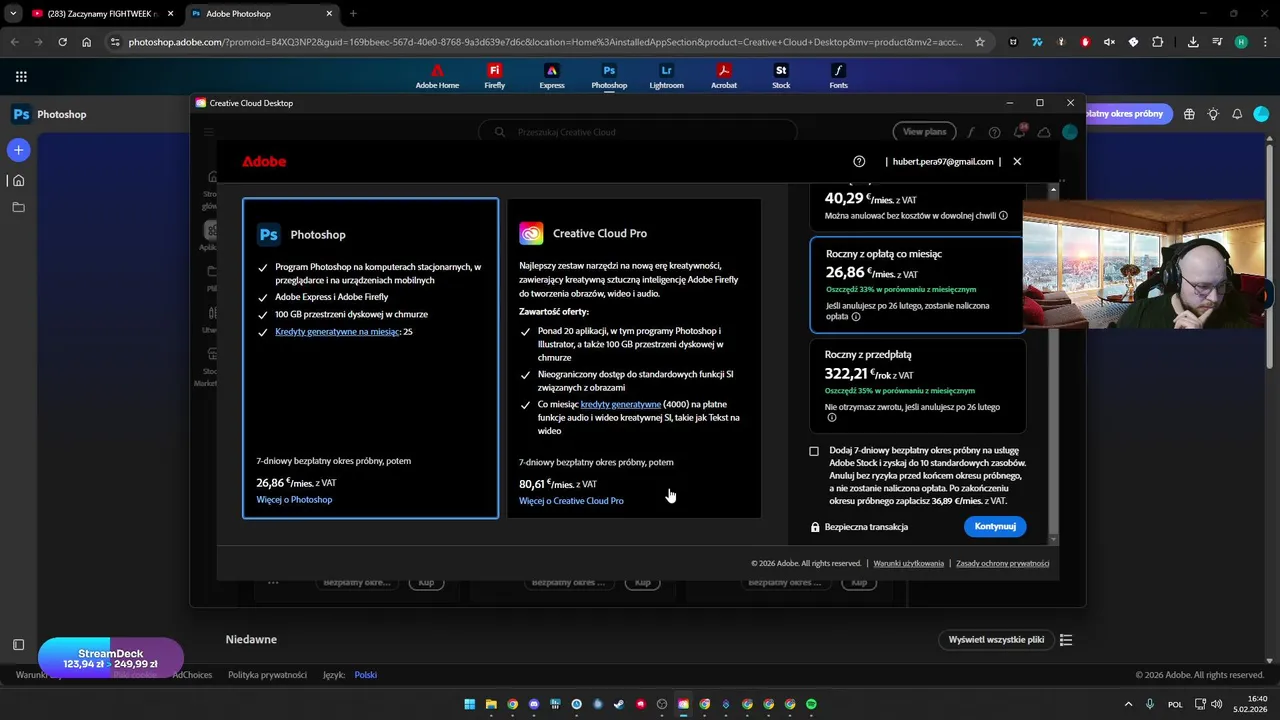Viewport: 1280px width, 720px height.
Task: Open language selector Polski
Action: [x=366, y=675]
